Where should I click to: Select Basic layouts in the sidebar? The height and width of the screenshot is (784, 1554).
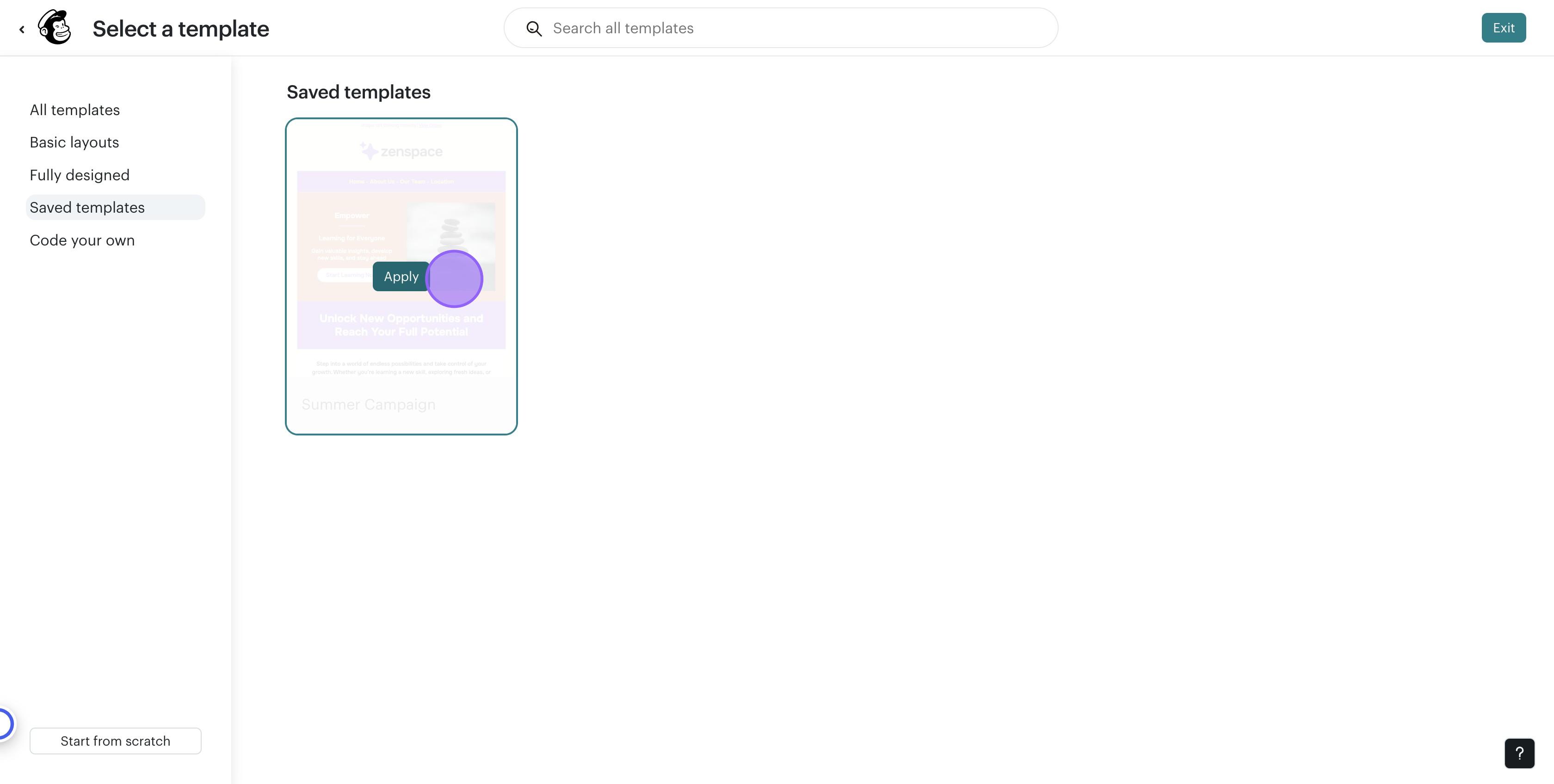(74, 142)
